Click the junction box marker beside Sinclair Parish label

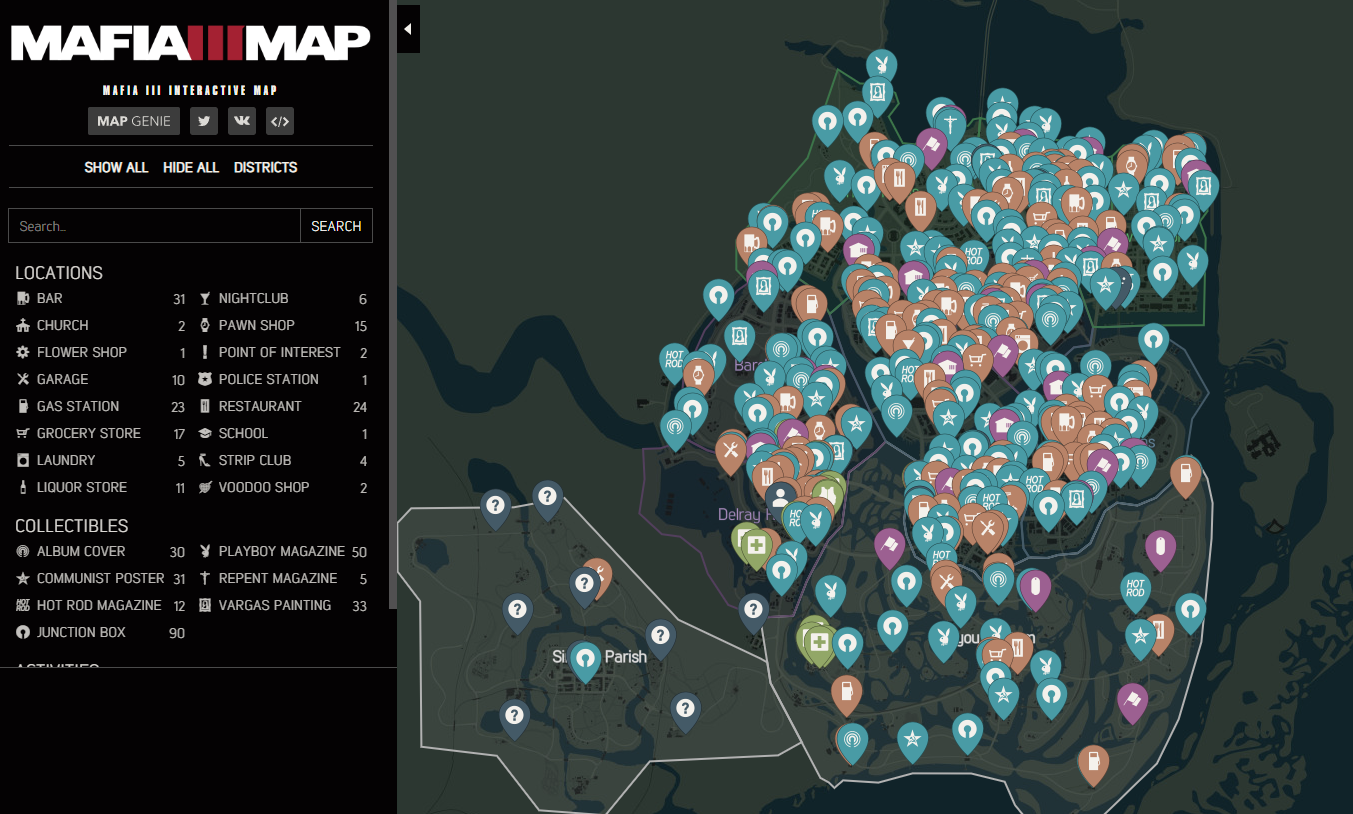tap(585, 661)
